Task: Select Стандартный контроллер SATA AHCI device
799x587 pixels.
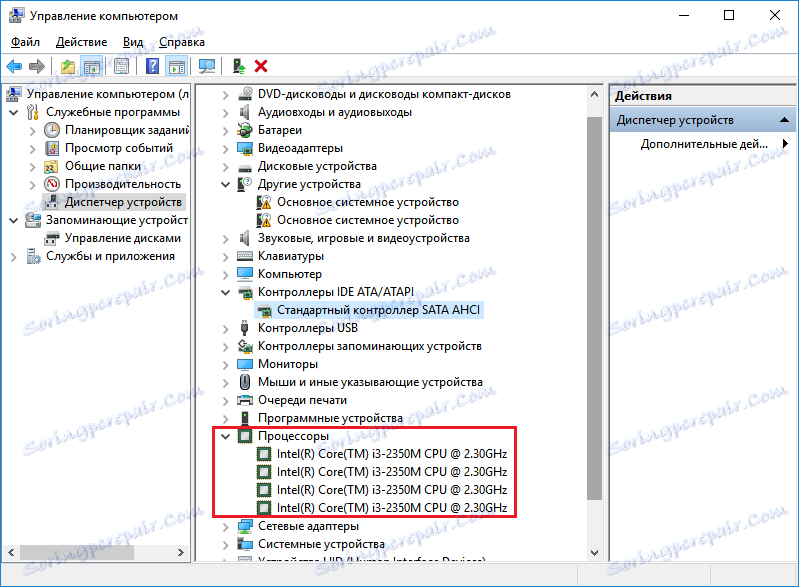Action: [378, 310]
